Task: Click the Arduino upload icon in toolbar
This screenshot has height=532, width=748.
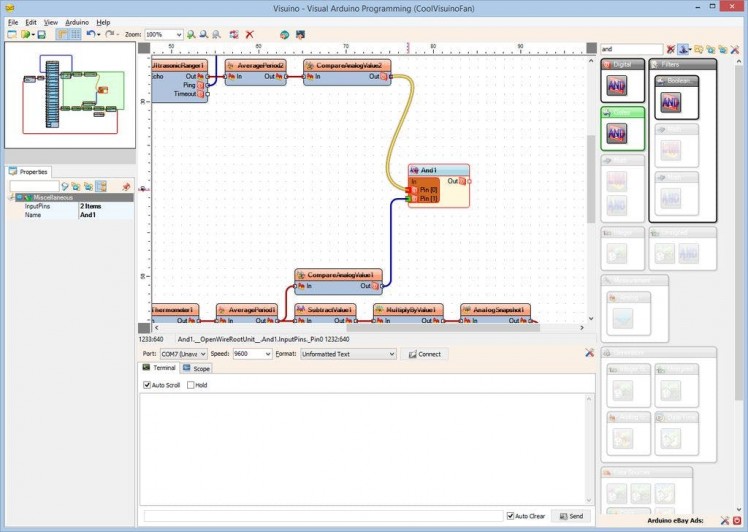Action: pos(300,34)
